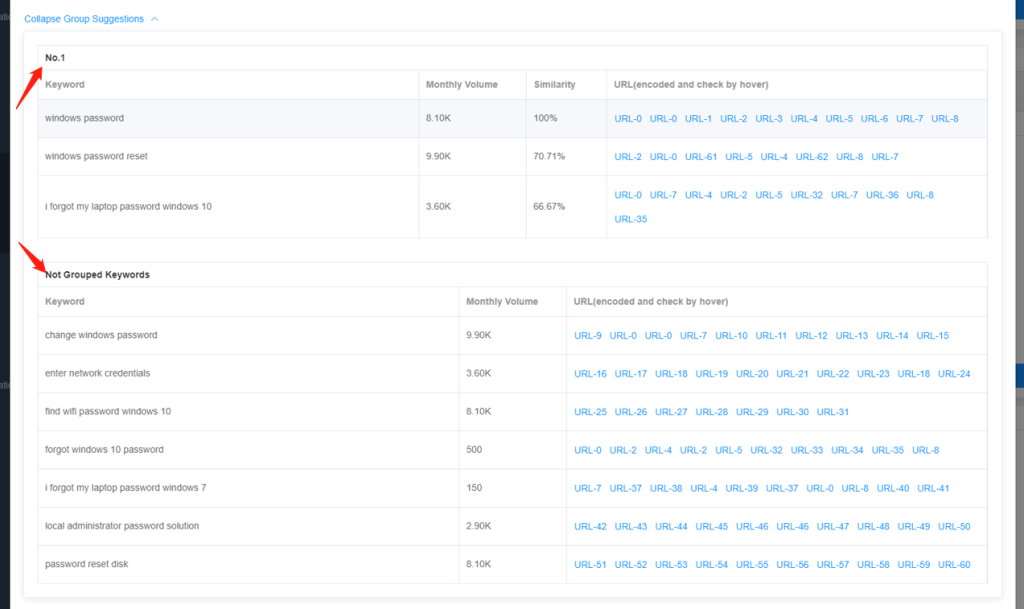Open the URL-31 link
This screenshot has width=1024, height=609.
[833, 412]
